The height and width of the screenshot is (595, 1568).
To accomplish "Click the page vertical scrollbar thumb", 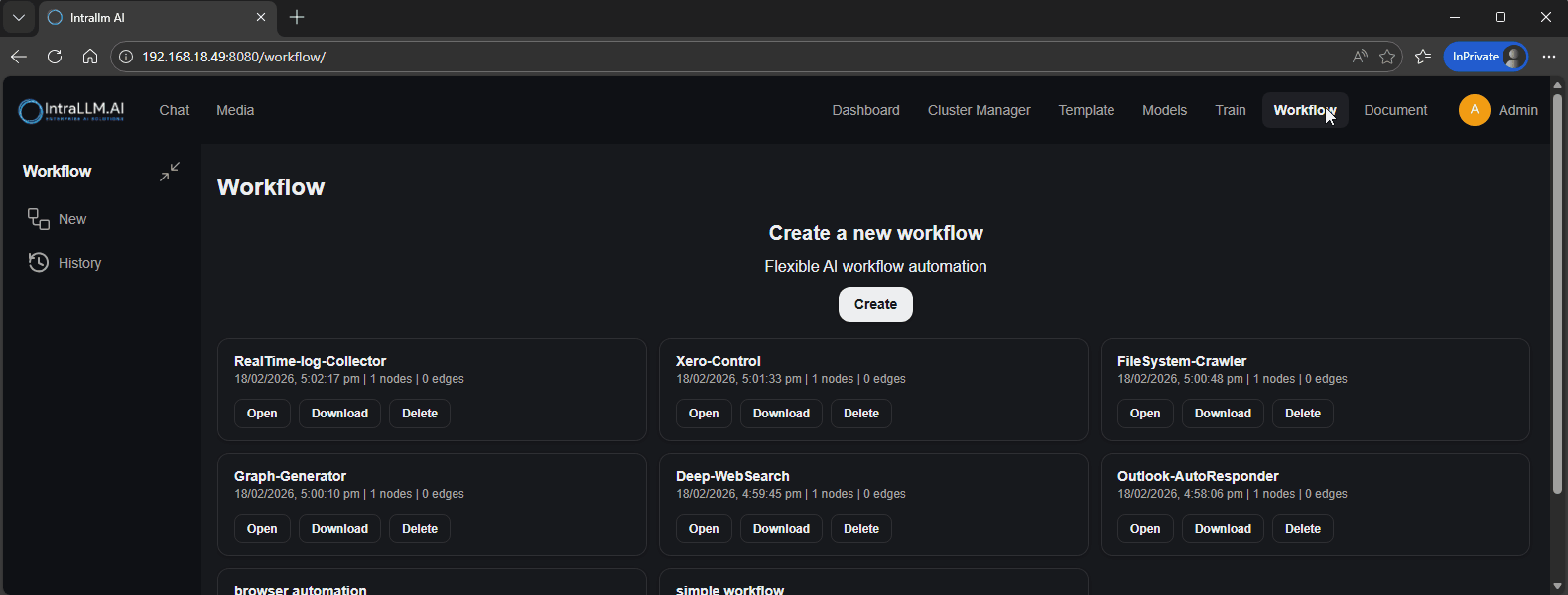I will [x=1557, y=294].
